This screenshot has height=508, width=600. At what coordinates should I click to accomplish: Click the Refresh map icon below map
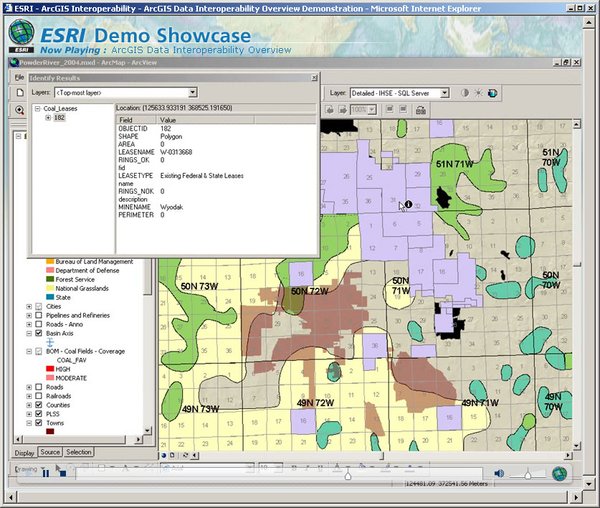click(186, 455)
